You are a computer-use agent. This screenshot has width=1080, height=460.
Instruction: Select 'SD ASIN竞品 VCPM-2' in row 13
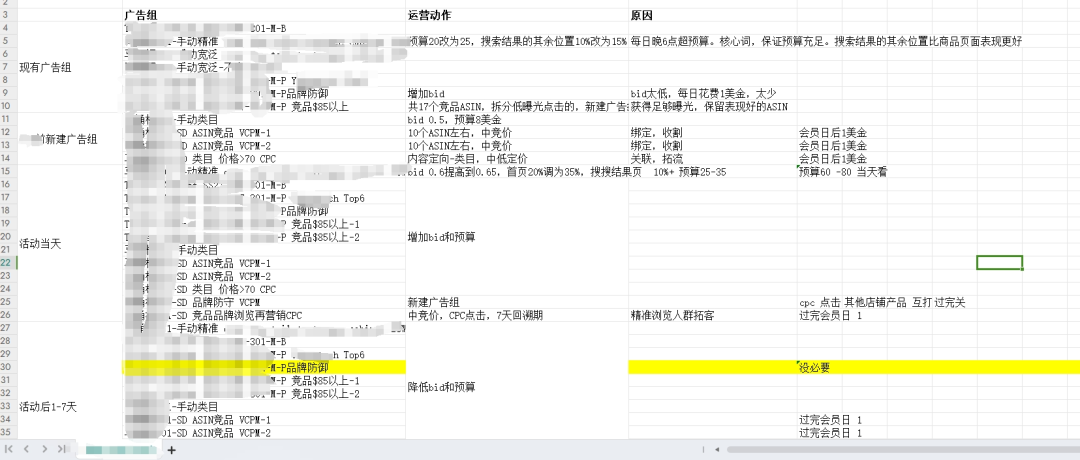click(264, 145)
